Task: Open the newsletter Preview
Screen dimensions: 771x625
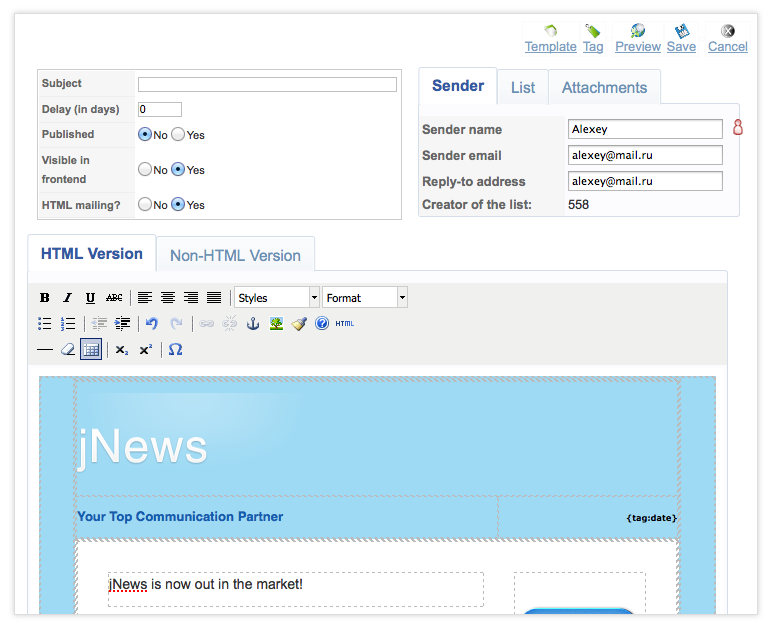Action: (x=638, y=38)
